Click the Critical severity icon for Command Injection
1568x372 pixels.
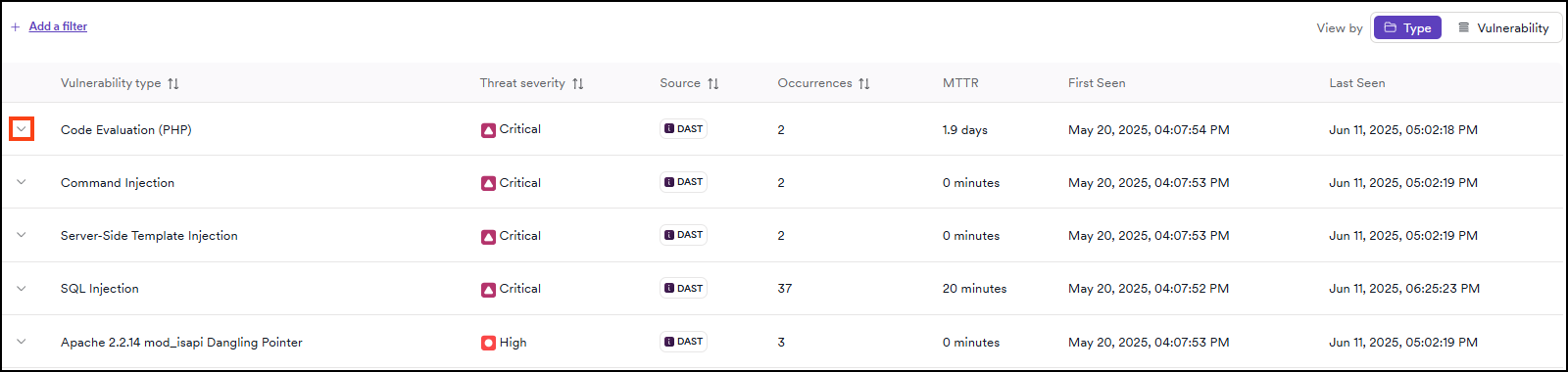(x=488, y=183)
